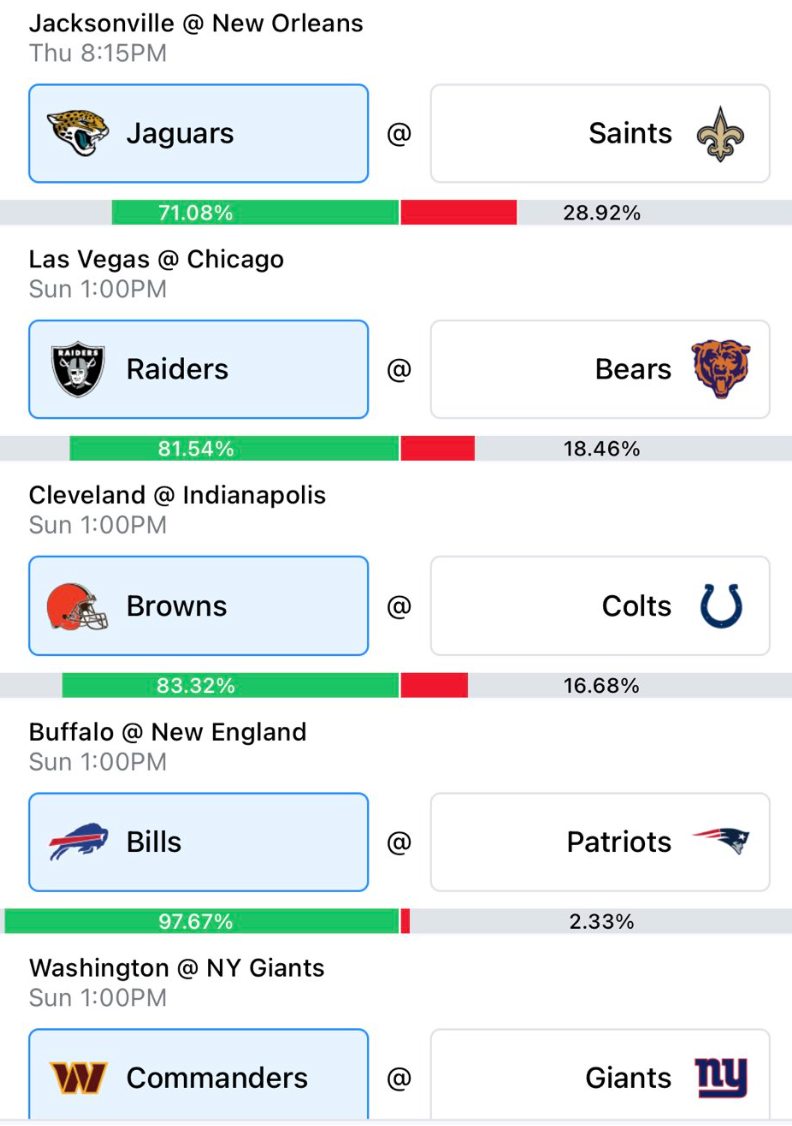This screenshot has width=792, height=1126.
Task: Click the Raiders shield logo
Action: coord(78,369)
